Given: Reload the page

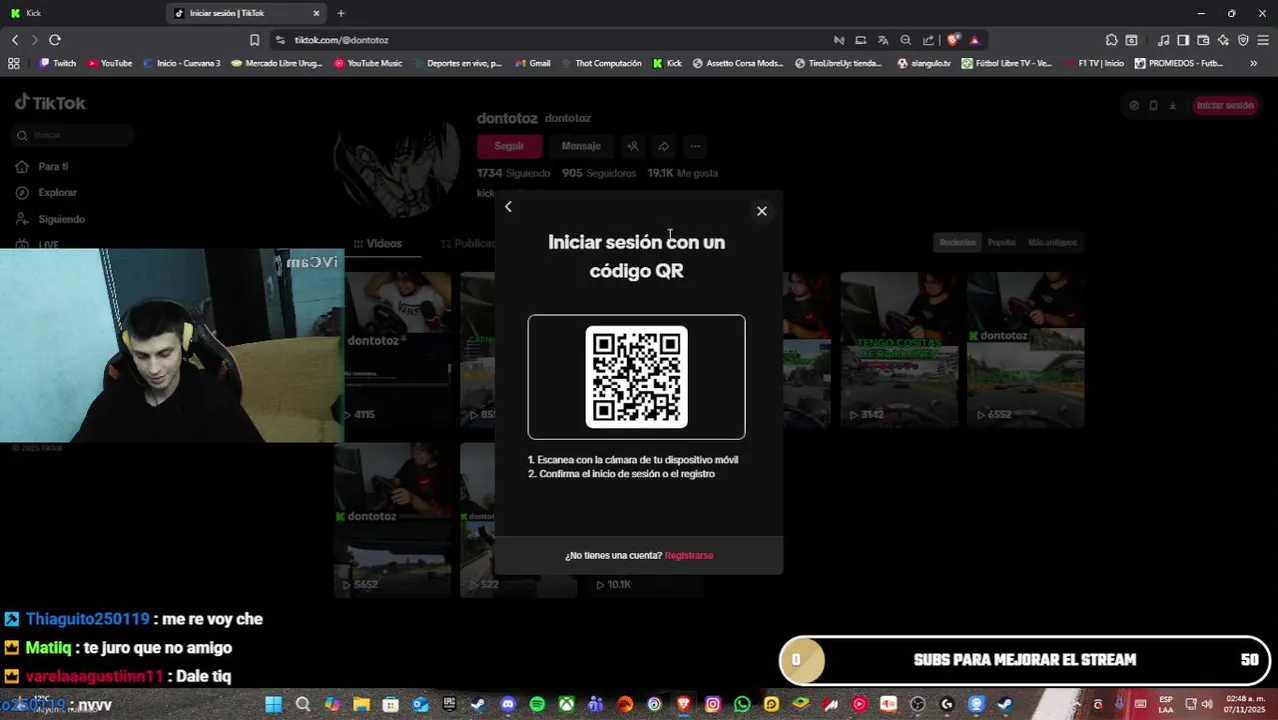Looking at the screenshot, I should 55,40.
